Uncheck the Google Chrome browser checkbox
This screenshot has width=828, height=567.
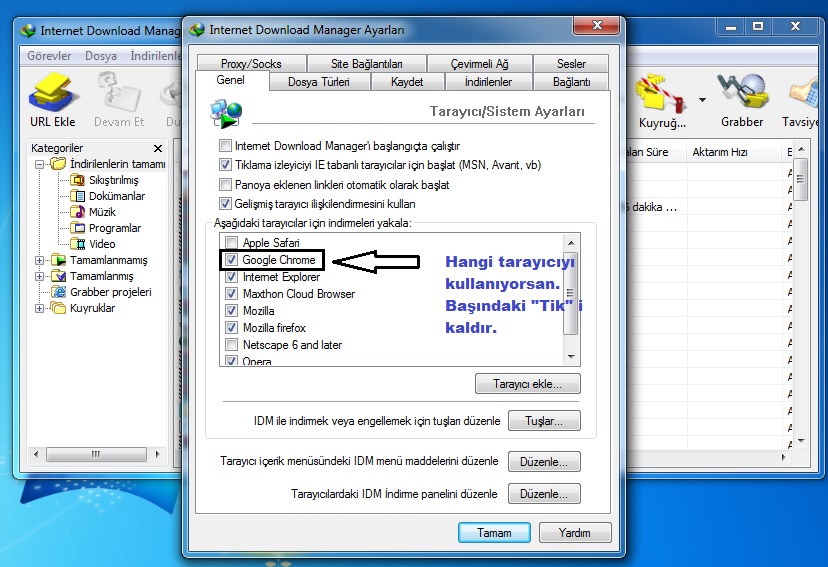(231, 259)
